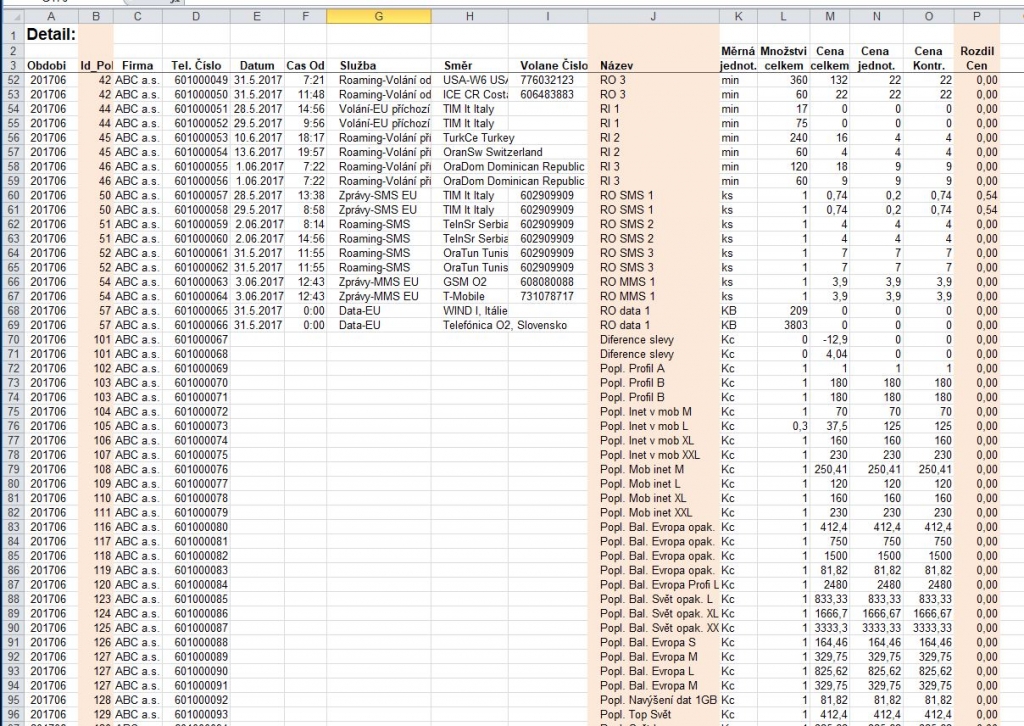Select column J header
The image size is (1024, 726).
(x=653, y=16)
